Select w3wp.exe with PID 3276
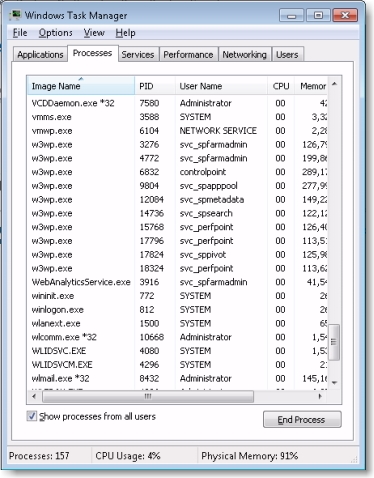Screen dimensions: 374x478 click(177, 145)
